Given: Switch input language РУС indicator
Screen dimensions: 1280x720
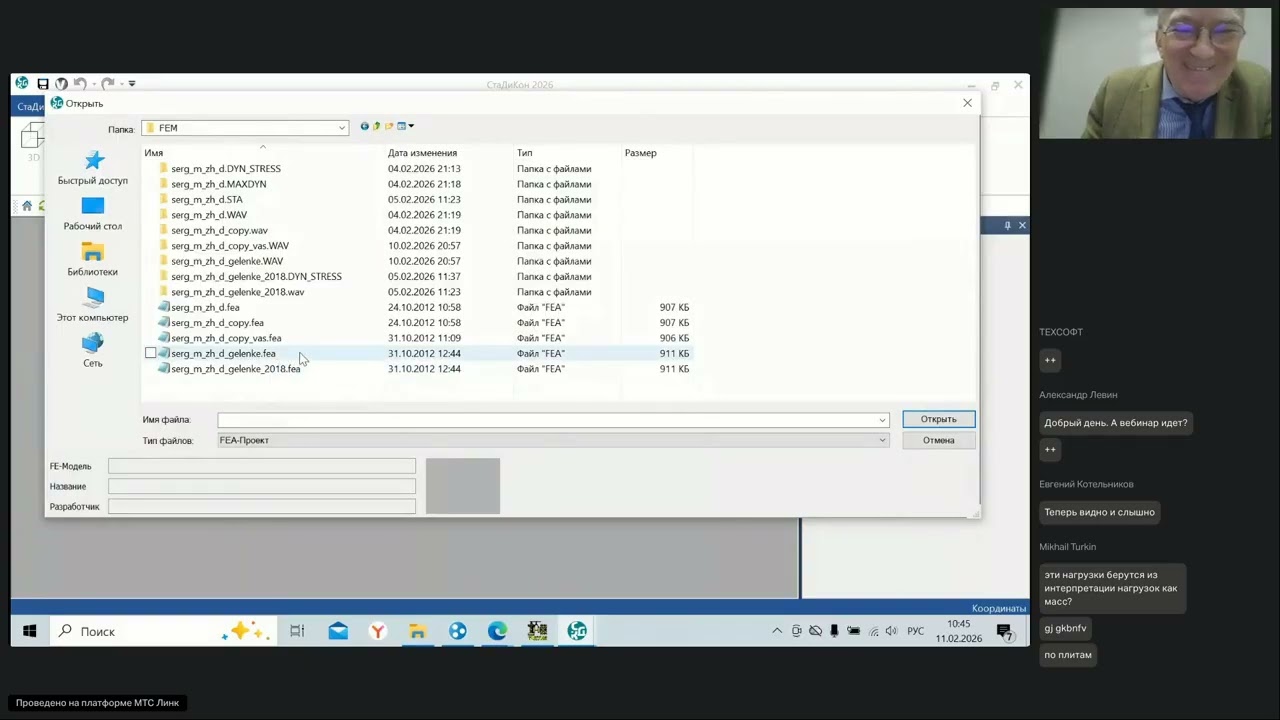Looking at the screenshot, I should coord(915,632).
